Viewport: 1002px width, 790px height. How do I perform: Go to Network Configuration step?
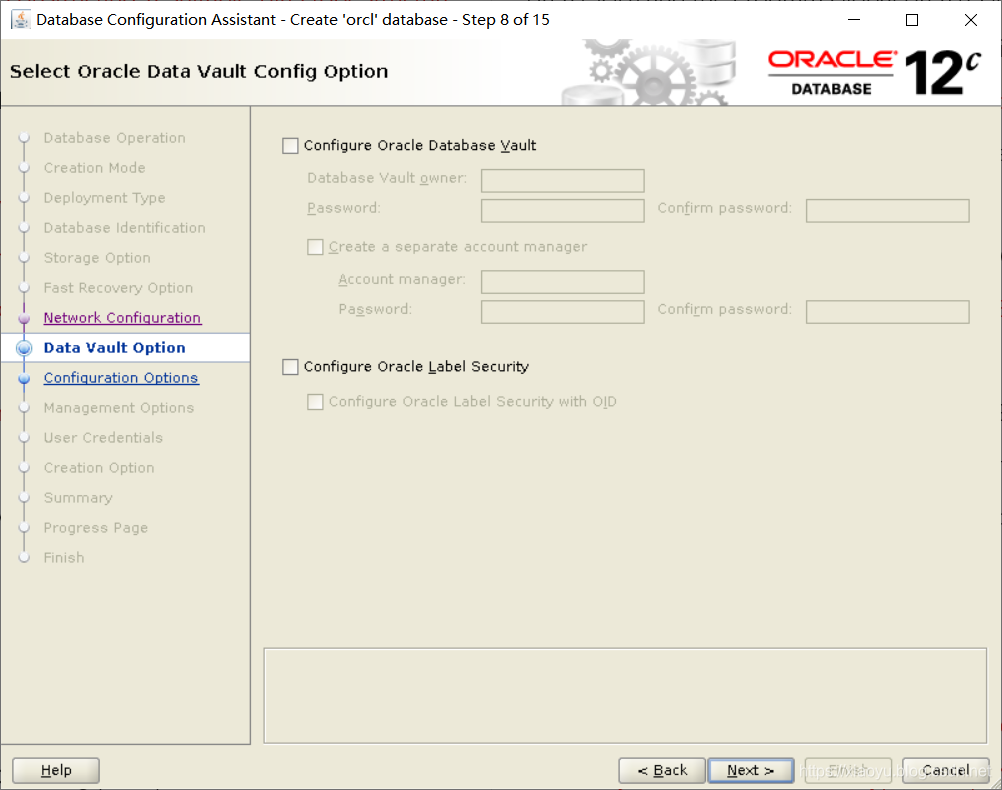click(122, 318)
